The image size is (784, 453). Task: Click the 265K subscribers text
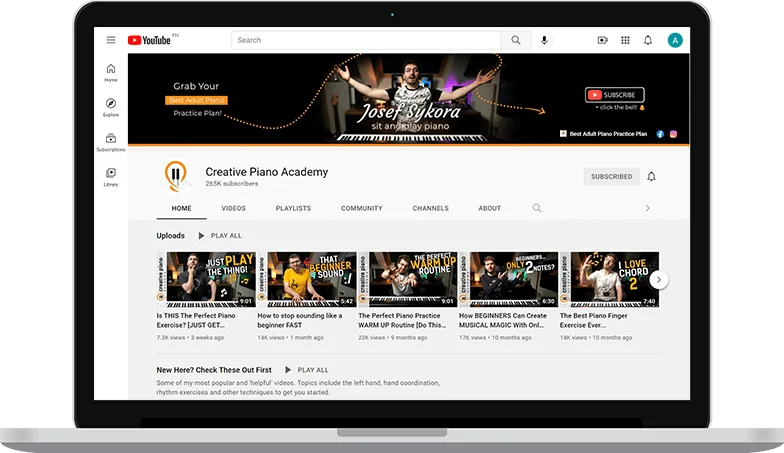pyautogui.click(x=232, y=184)
